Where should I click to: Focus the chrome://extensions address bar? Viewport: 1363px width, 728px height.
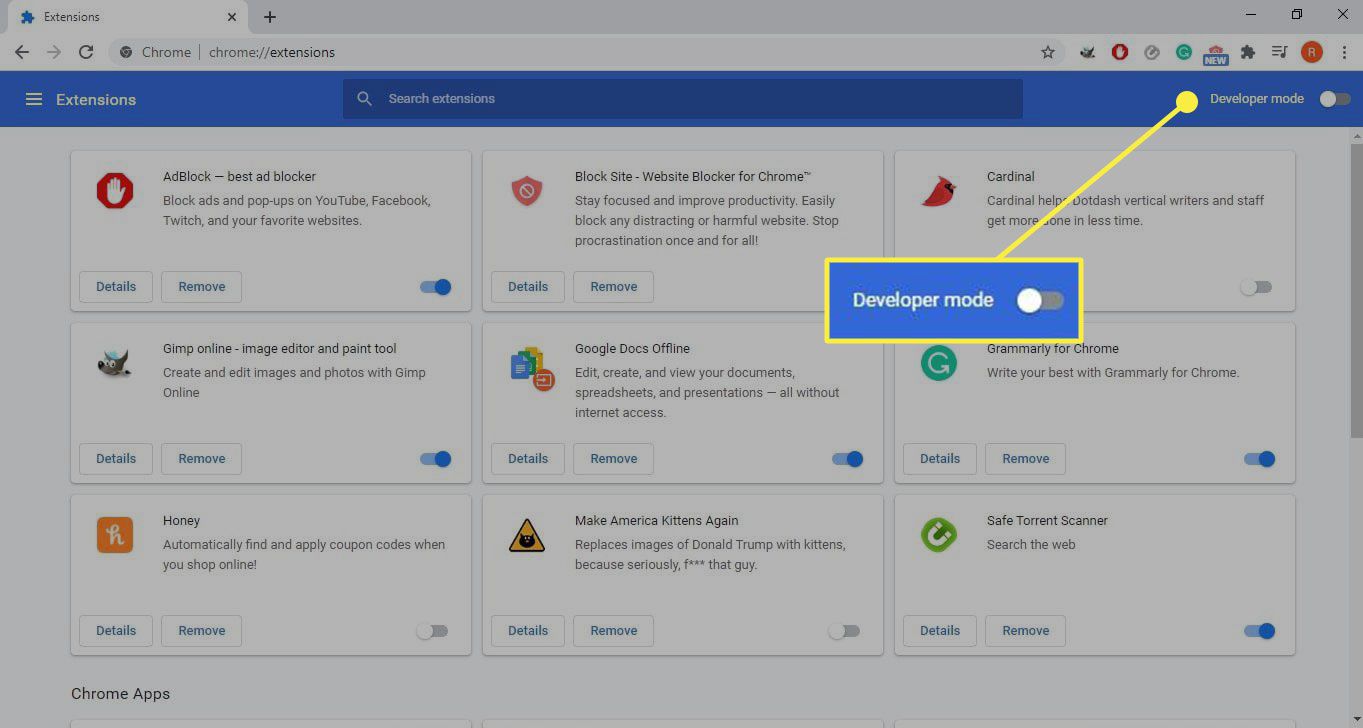pyautogui.click(x=588, y=52)
